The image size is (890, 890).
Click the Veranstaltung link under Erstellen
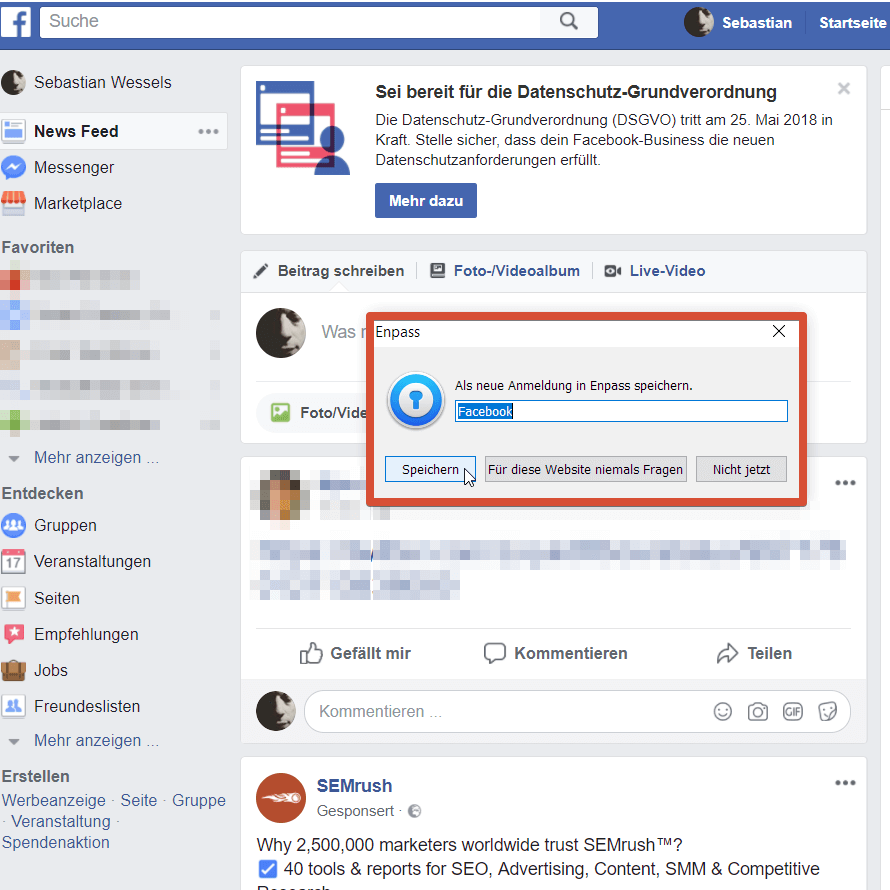[61, 821]
